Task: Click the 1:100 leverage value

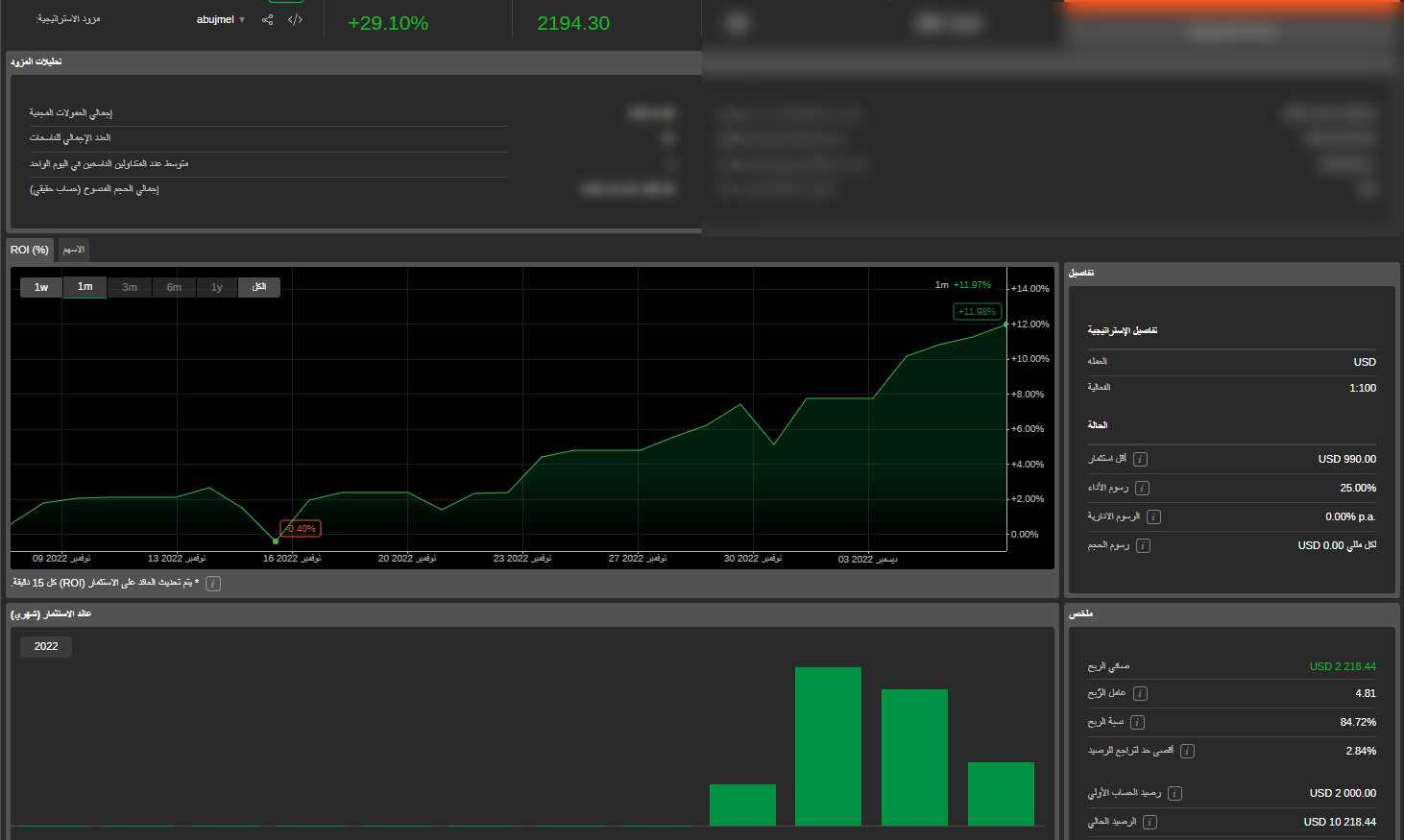Action: coord(1363,388)
